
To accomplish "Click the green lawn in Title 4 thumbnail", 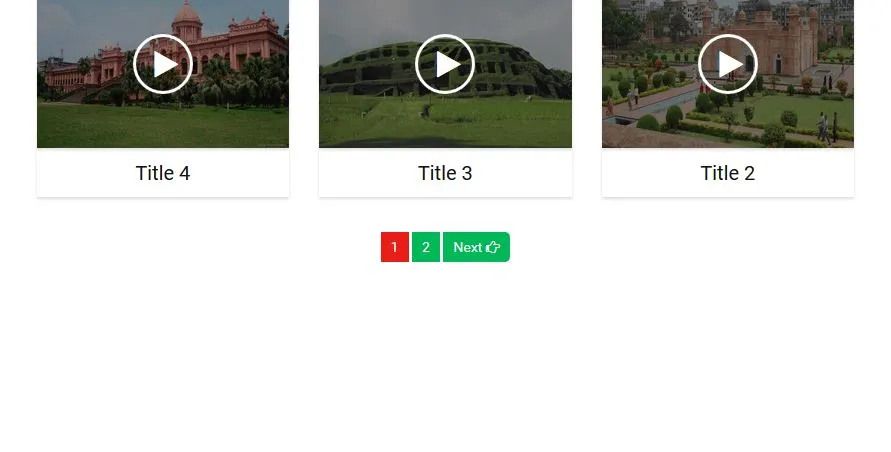I will tap(163, 126).
